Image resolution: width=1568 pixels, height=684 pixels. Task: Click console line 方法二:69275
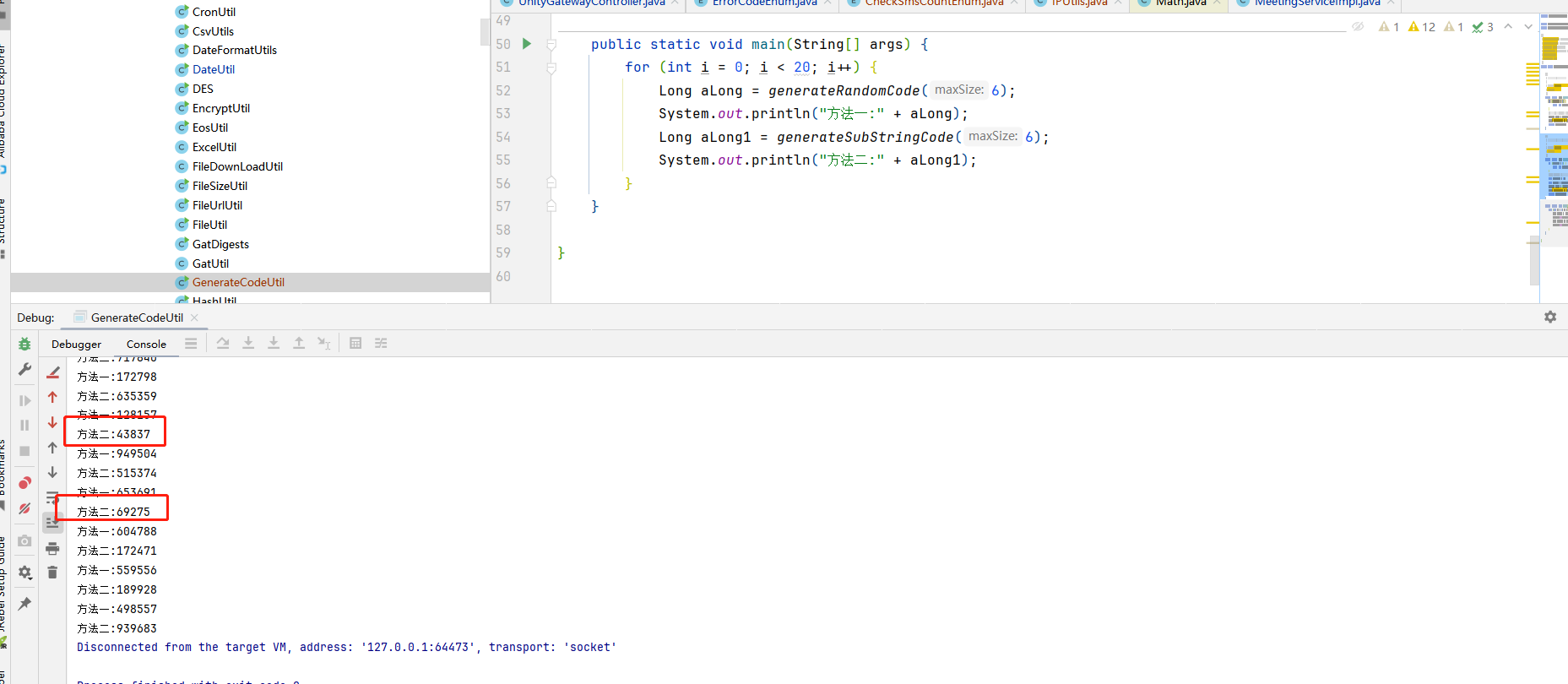click(113, 512)
